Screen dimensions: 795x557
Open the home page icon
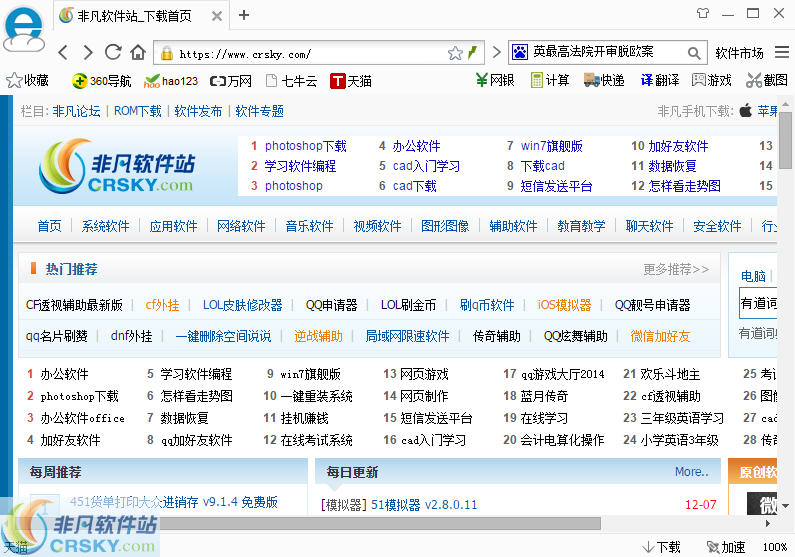138,52
